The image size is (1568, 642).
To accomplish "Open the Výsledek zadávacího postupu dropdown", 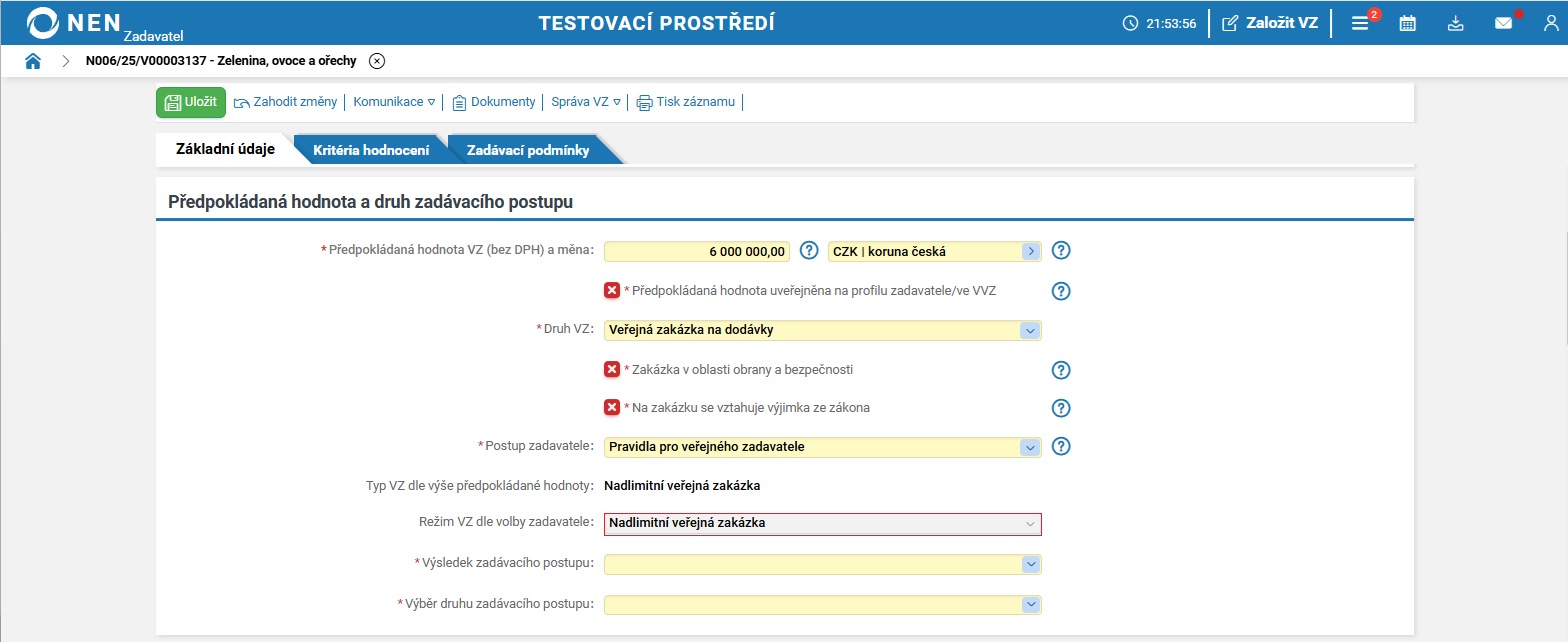I will click(1029, 564).
